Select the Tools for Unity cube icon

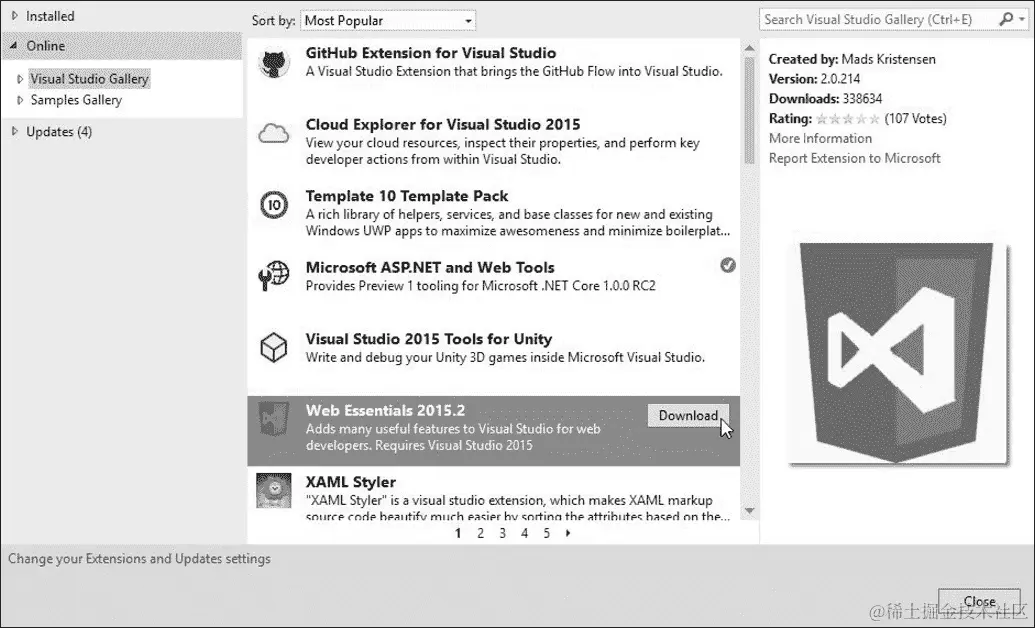point(273,347)
